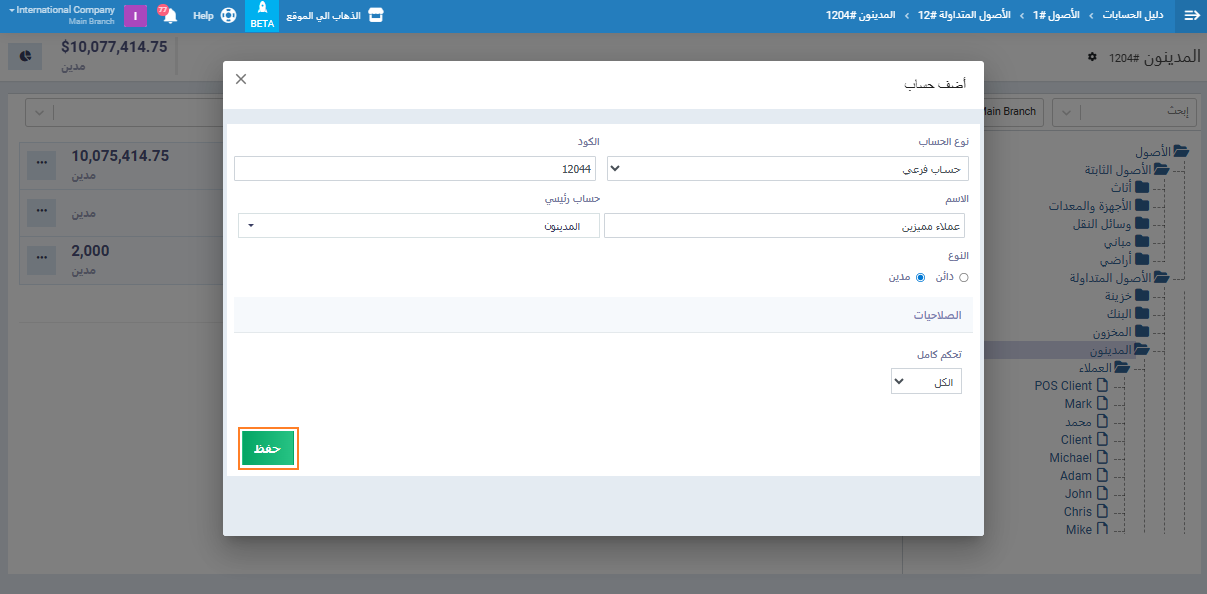Select the POS Client account in tree
The height and width of the screenshot is (594, 1207).
[x=1063, y=385]
